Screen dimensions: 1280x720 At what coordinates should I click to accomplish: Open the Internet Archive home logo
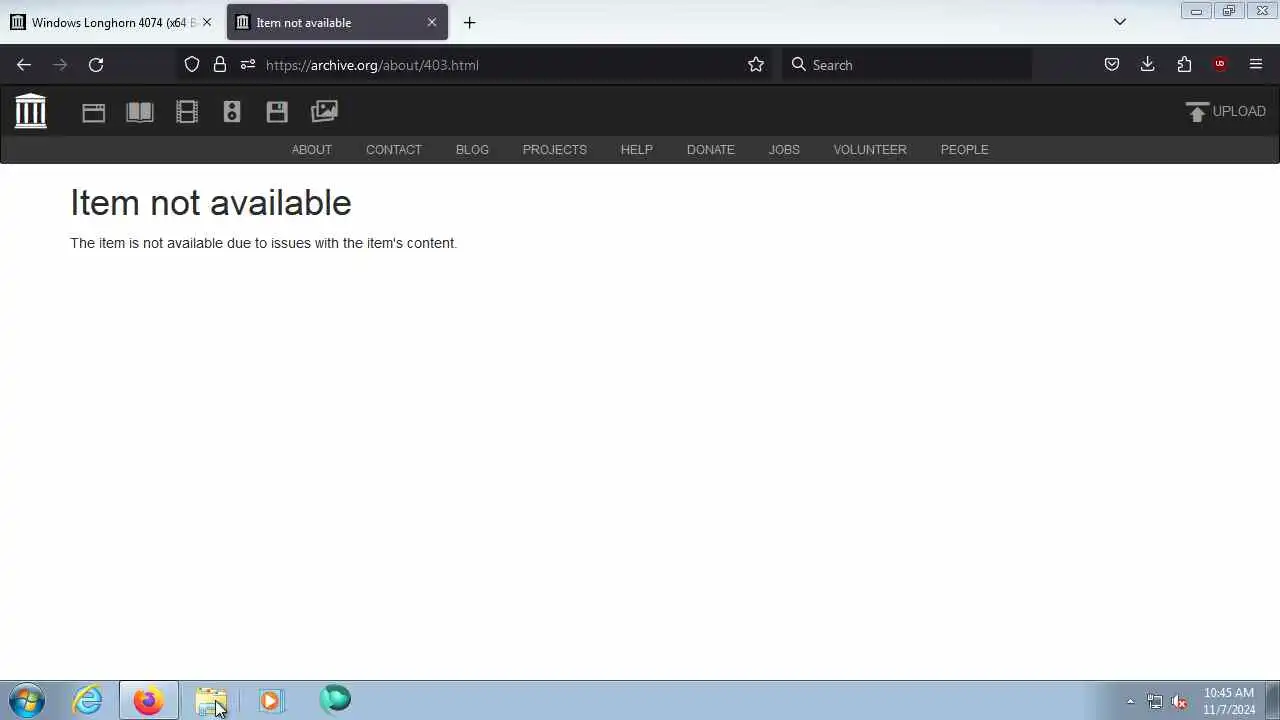30,111
